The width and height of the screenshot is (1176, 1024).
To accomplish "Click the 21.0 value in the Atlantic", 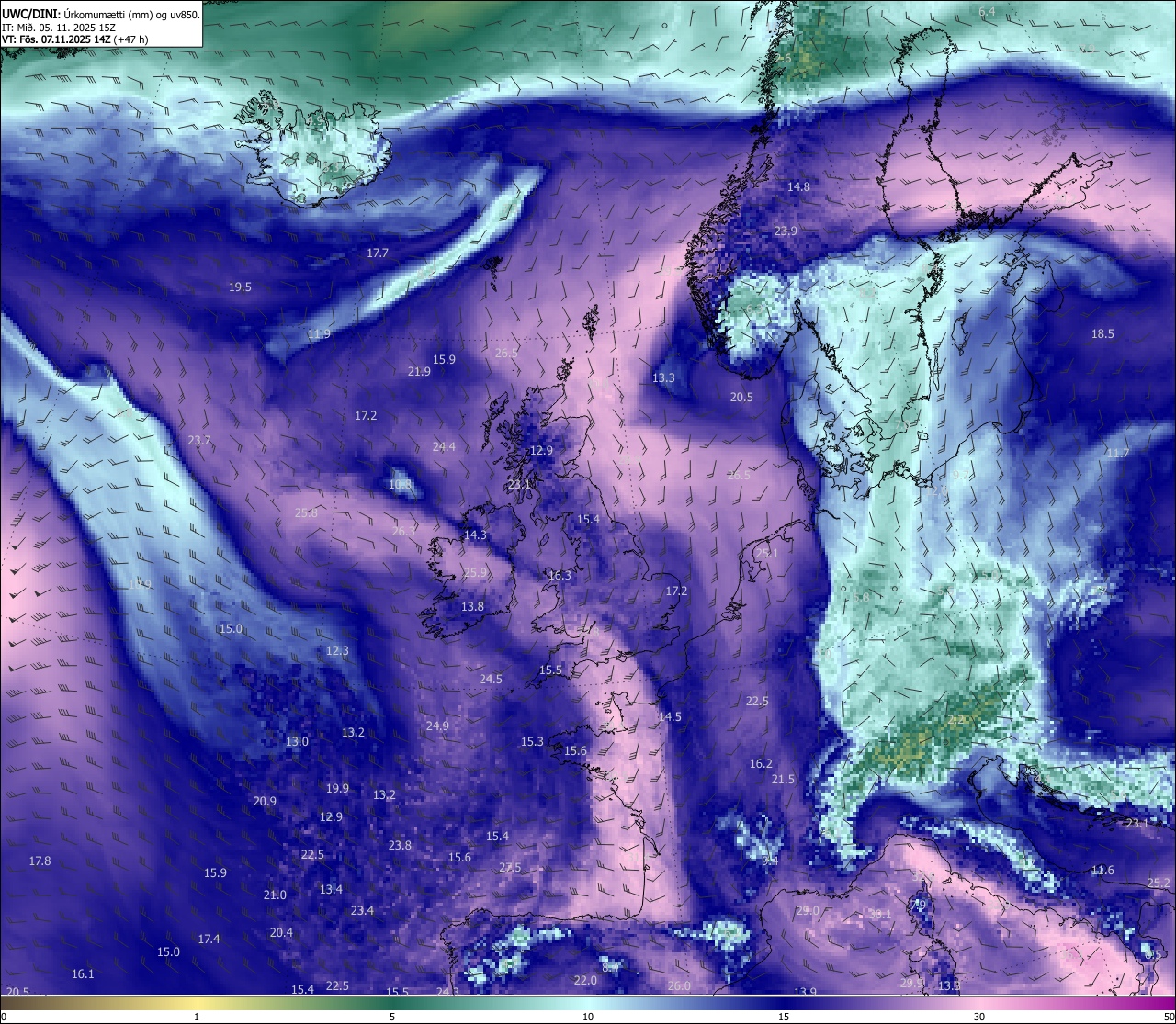I will (275, 895).
